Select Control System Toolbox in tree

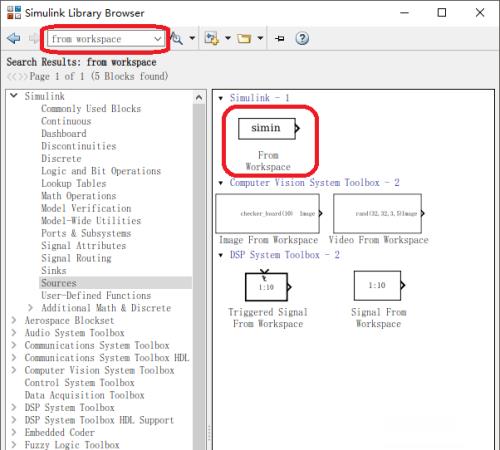click(79, 383)
